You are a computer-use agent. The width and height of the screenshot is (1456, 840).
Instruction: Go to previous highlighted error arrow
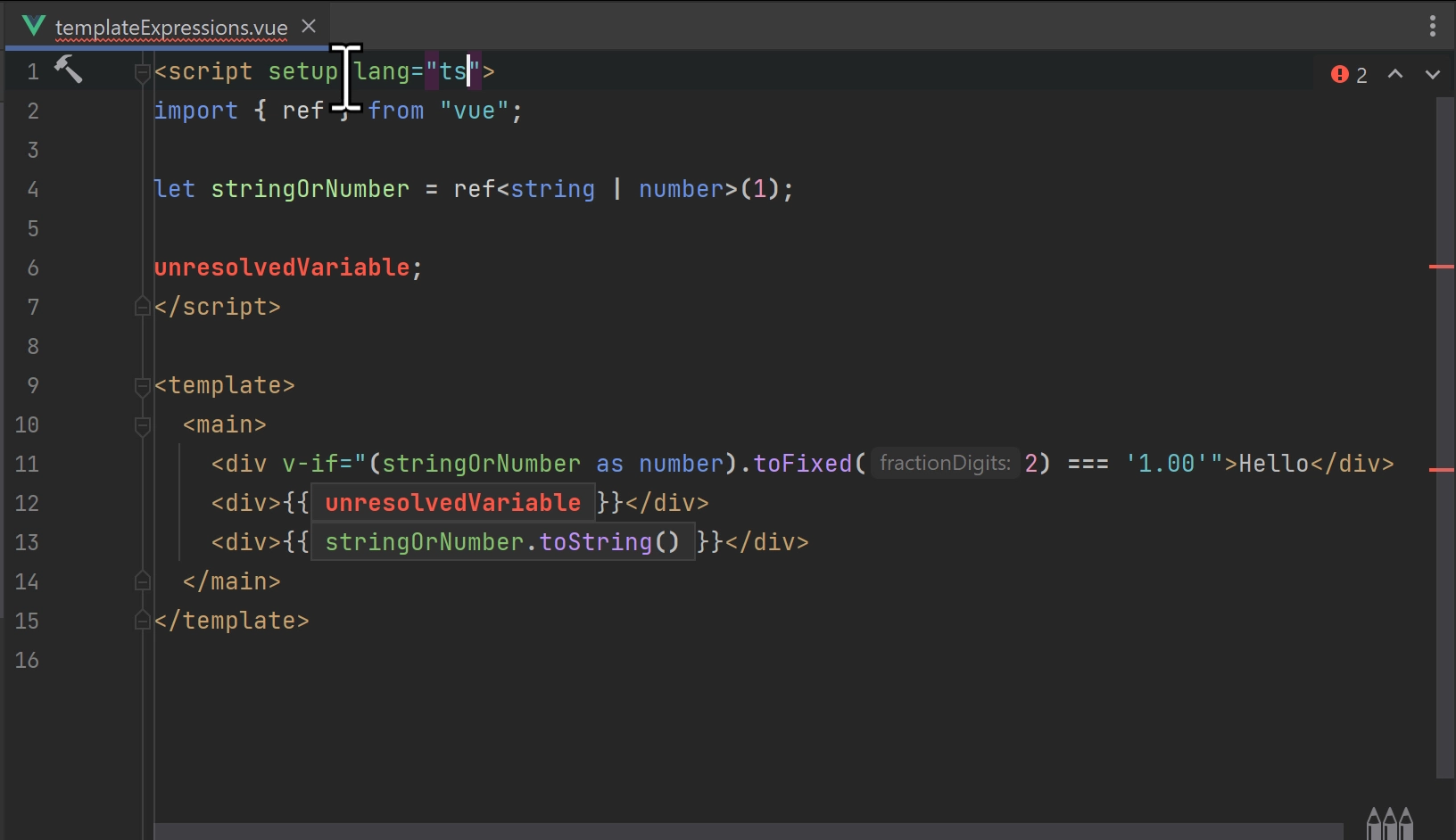(x=1395, y=75)
